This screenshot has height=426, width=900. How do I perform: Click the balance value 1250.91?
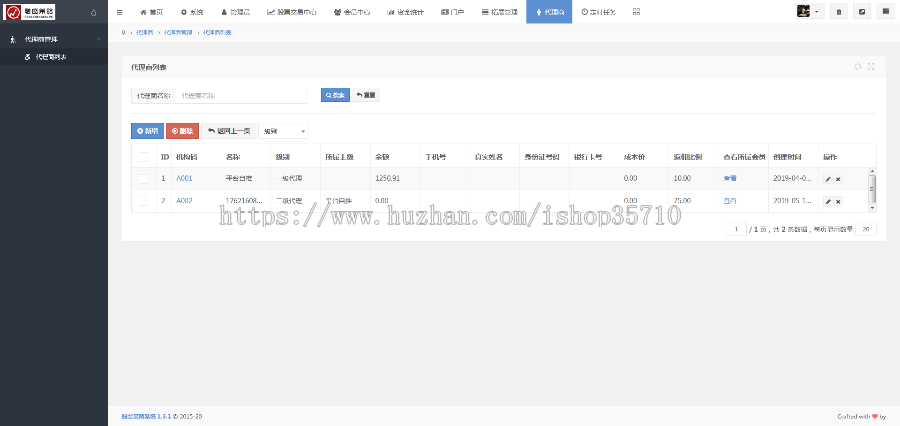pyautogui.click(x=387, y=179)
